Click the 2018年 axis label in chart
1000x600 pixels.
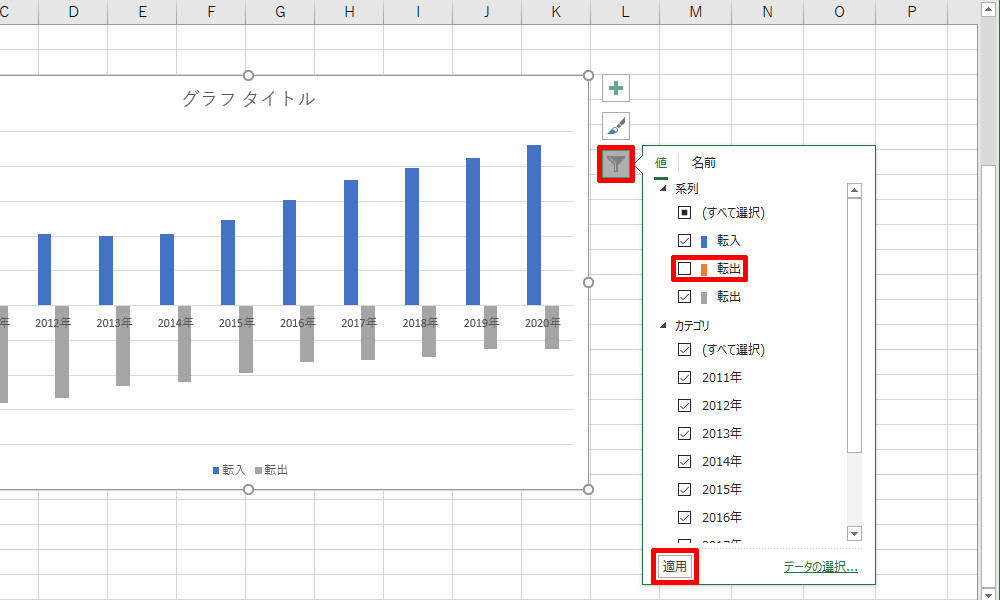point(420,323)
